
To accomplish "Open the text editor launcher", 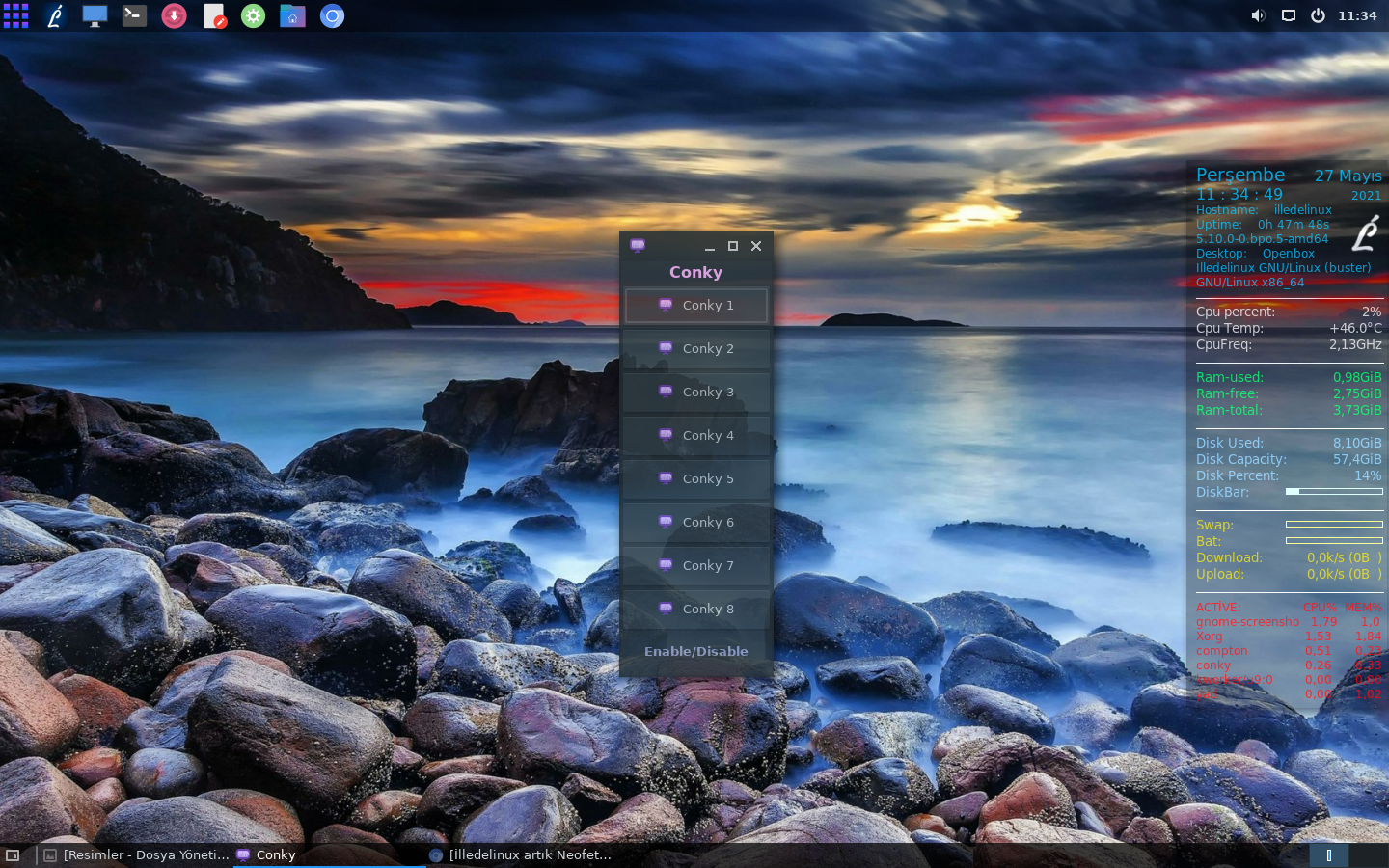I will [x=214, y=15].
